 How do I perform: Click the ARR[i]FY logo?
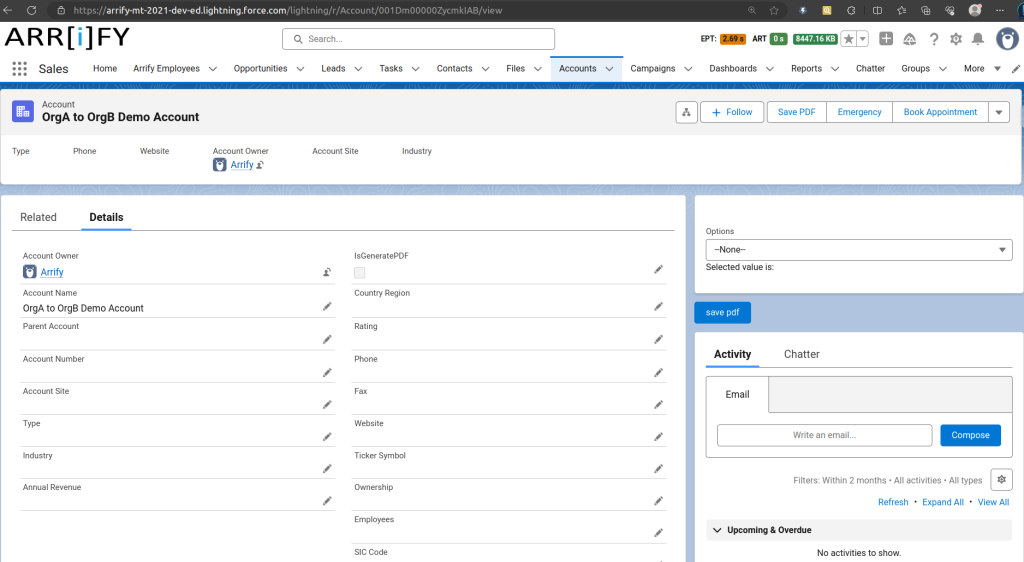point(67,38)
